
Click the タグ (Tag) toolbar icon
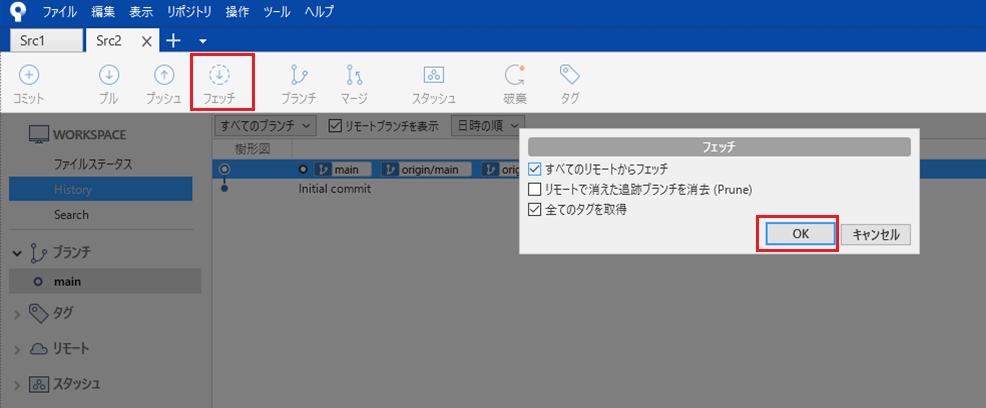click(x=570, y=75)
